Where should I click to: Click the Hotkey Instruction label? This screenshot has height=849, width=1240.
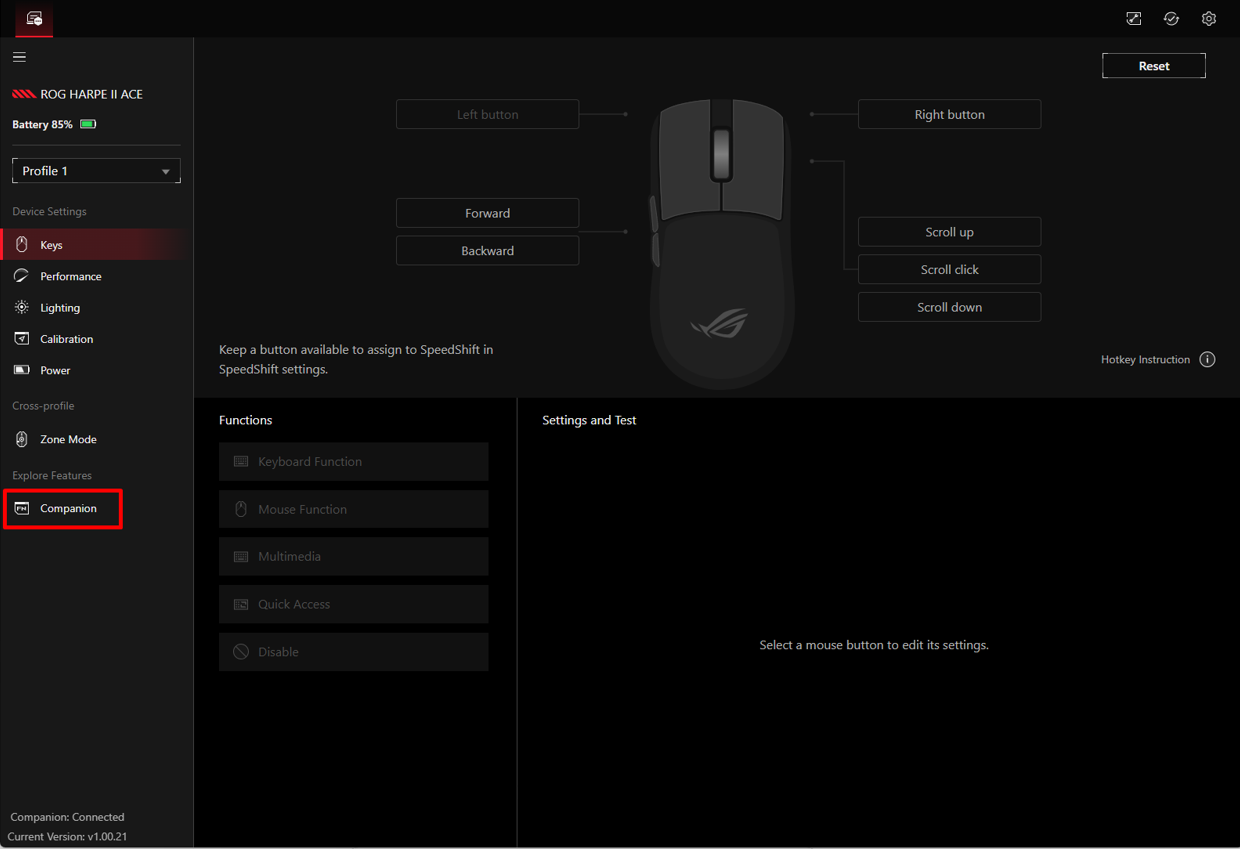pos(1145,360)
